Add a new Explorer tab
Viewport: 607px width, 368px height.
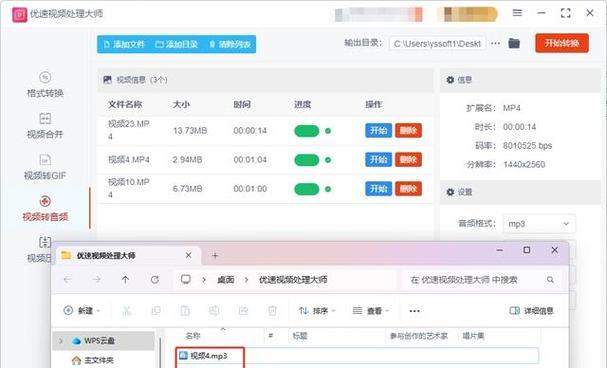215,255
